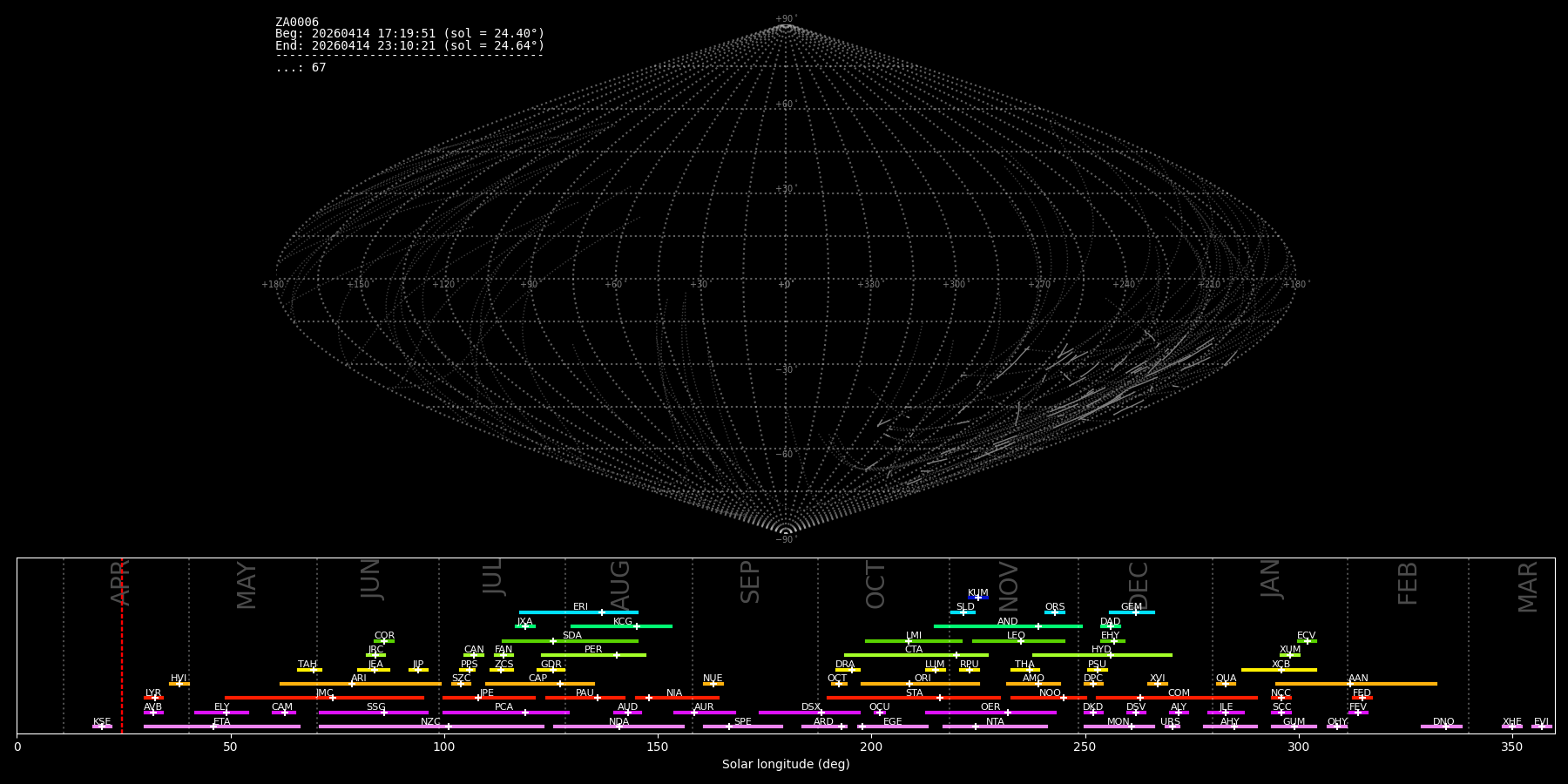The image size is (1568, 784).
Task: Click the DSX shower label
Action: pyautogui.click(x=811, y=707)
